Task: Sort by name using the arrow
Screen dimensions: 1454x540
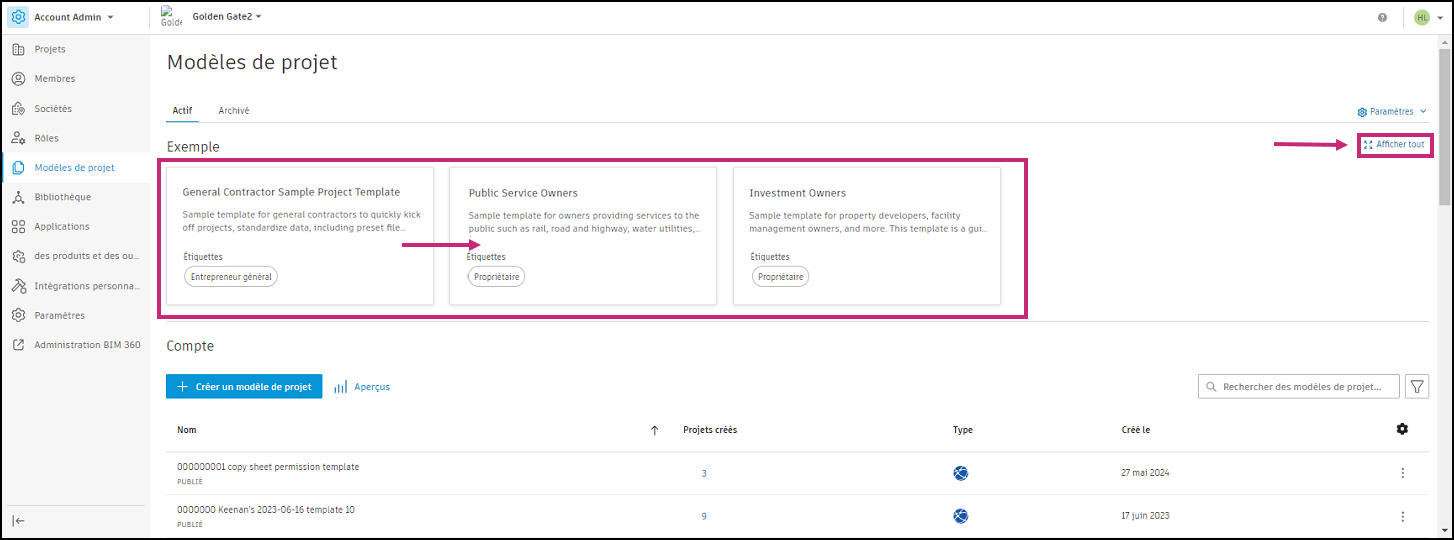Action: pos(654,430)
